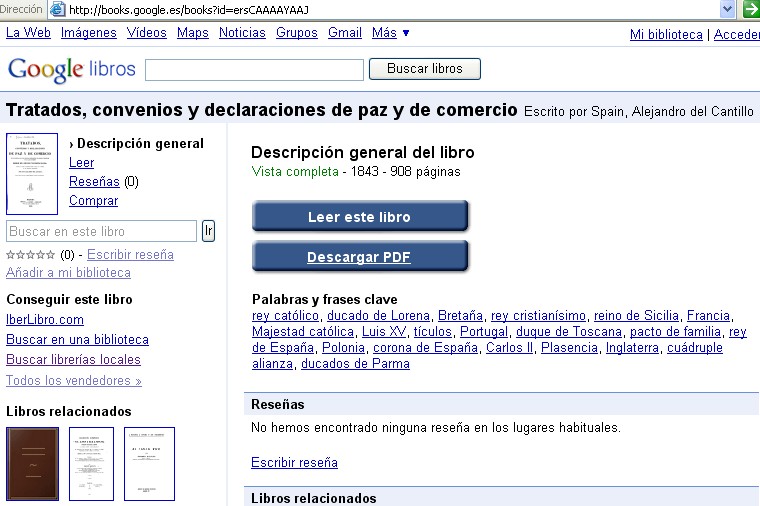The height and width of the screenshot is (506, 760).
Task: Click the green Go arrow button
Action: tap(751, 9)
